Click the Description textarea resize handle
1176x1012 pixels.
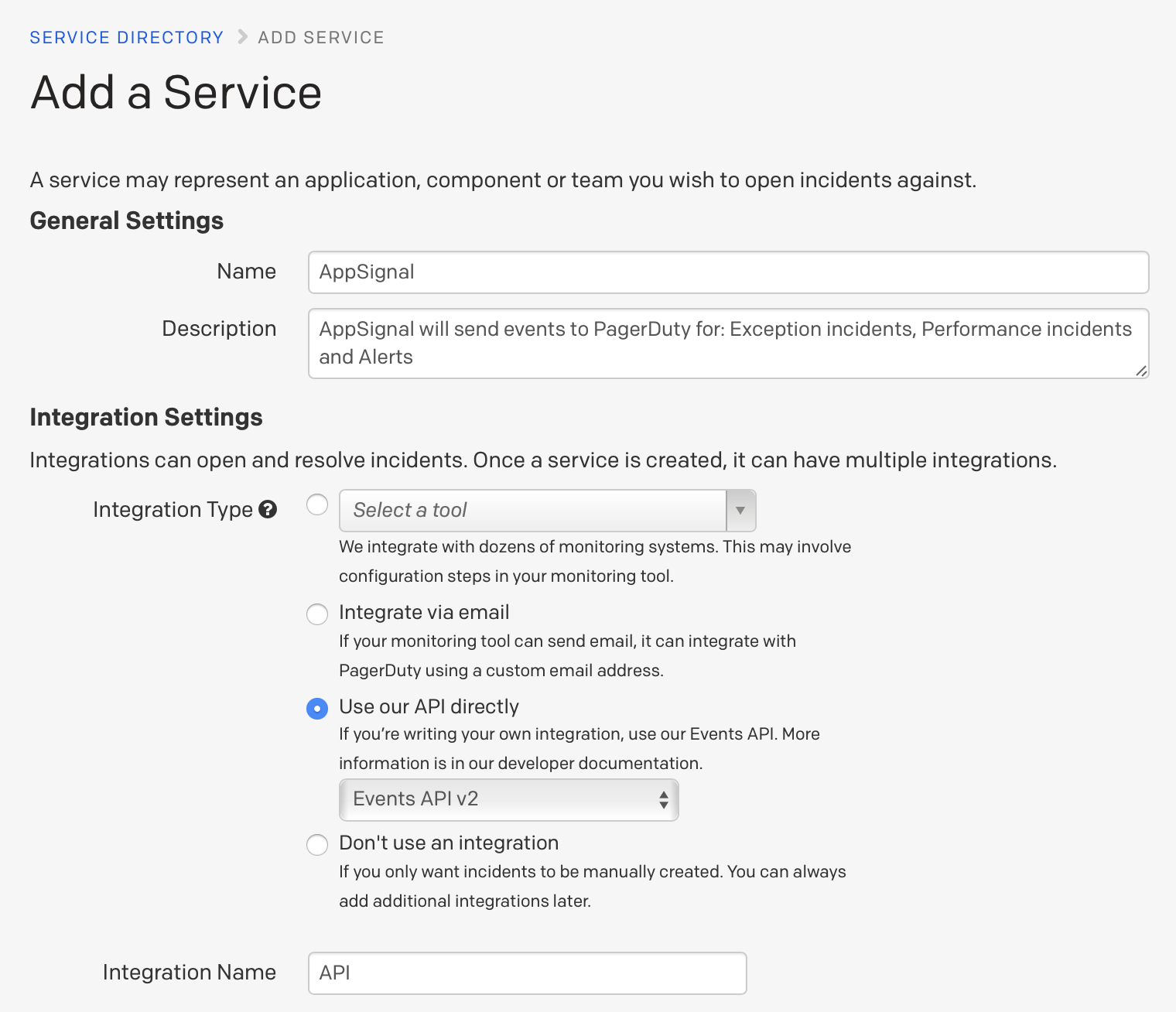[x=1141, y=371]
